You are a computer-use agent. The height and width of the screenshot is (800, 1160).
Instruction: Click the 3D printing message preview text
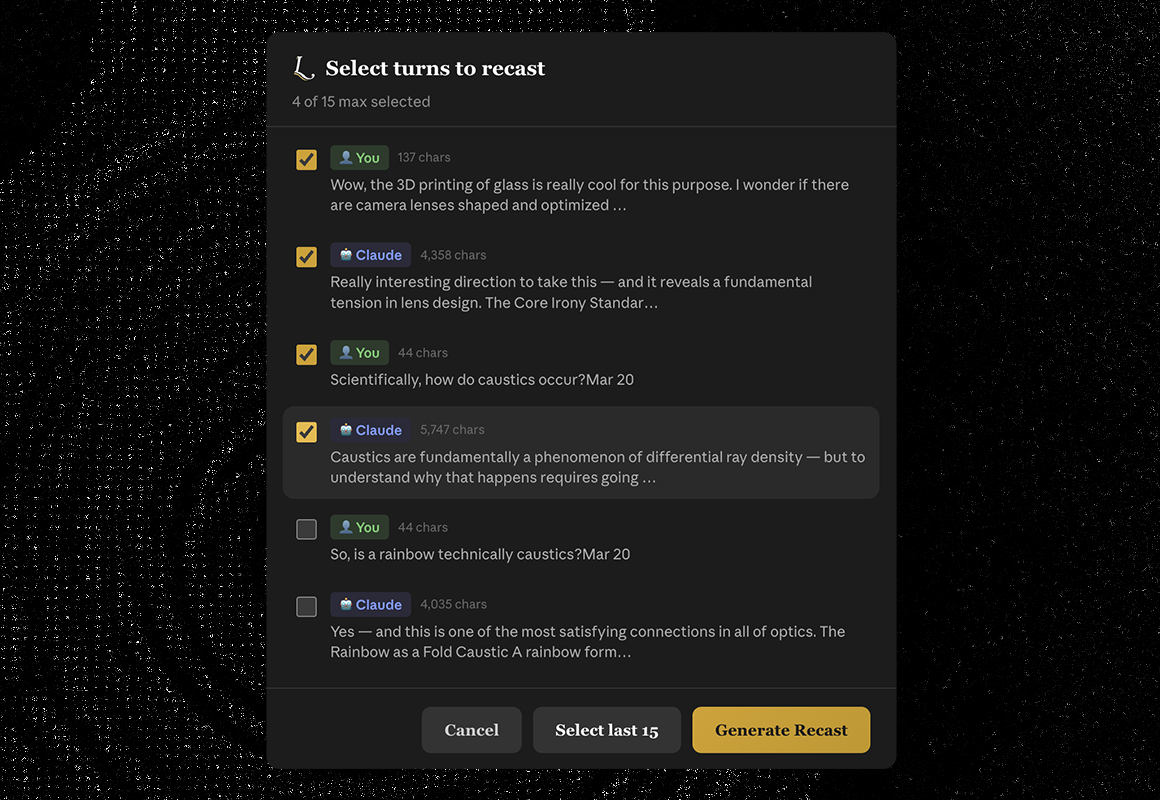pos(589,194)
